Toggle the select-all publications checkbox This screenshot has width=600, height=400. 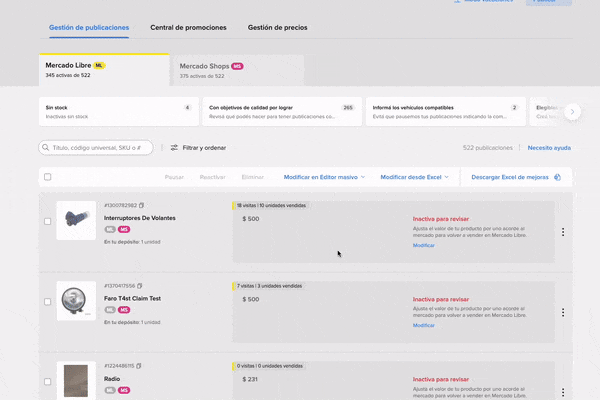[x=47, y=177]
